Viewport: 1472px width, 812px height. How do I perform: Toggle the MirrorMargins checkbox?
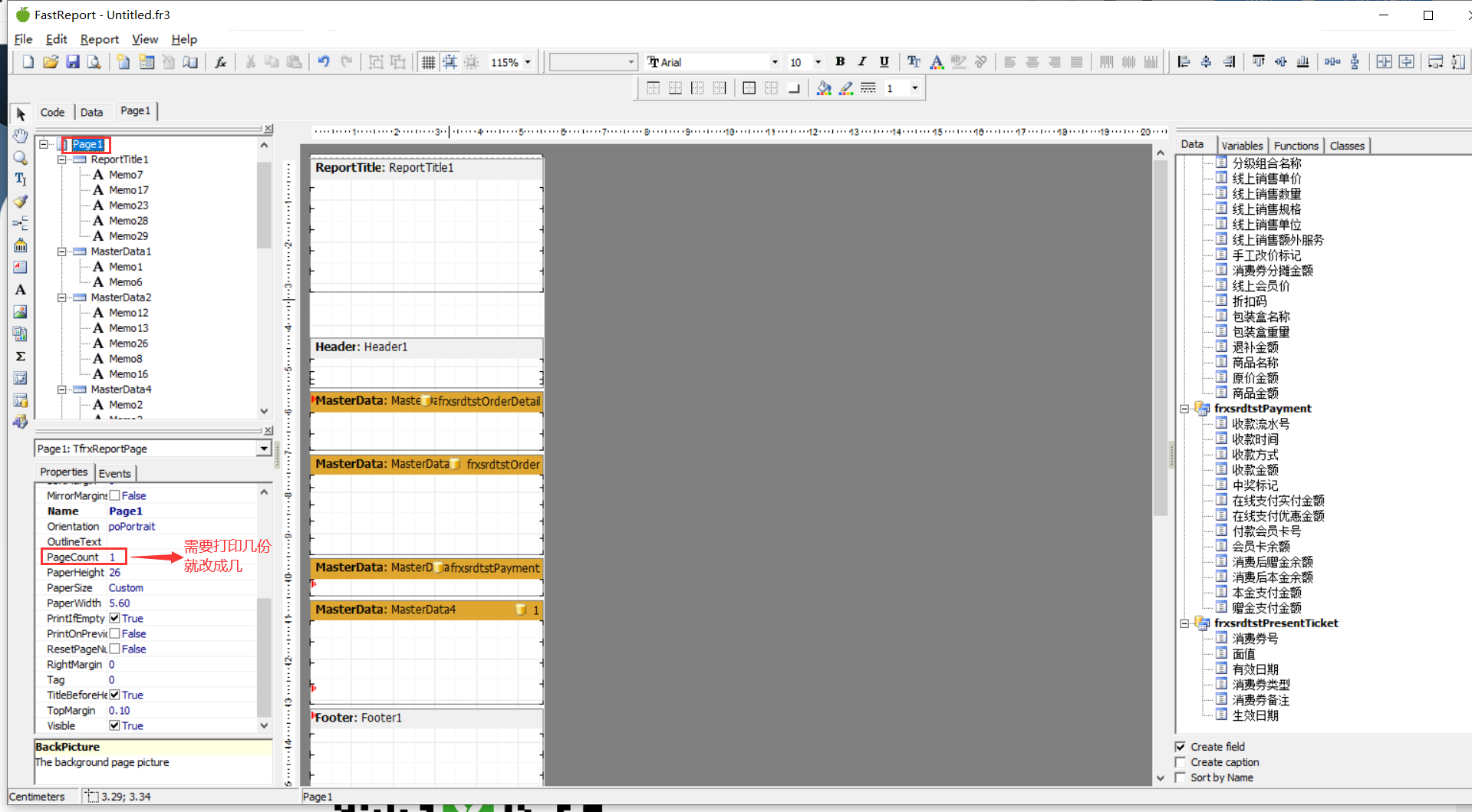114,495
